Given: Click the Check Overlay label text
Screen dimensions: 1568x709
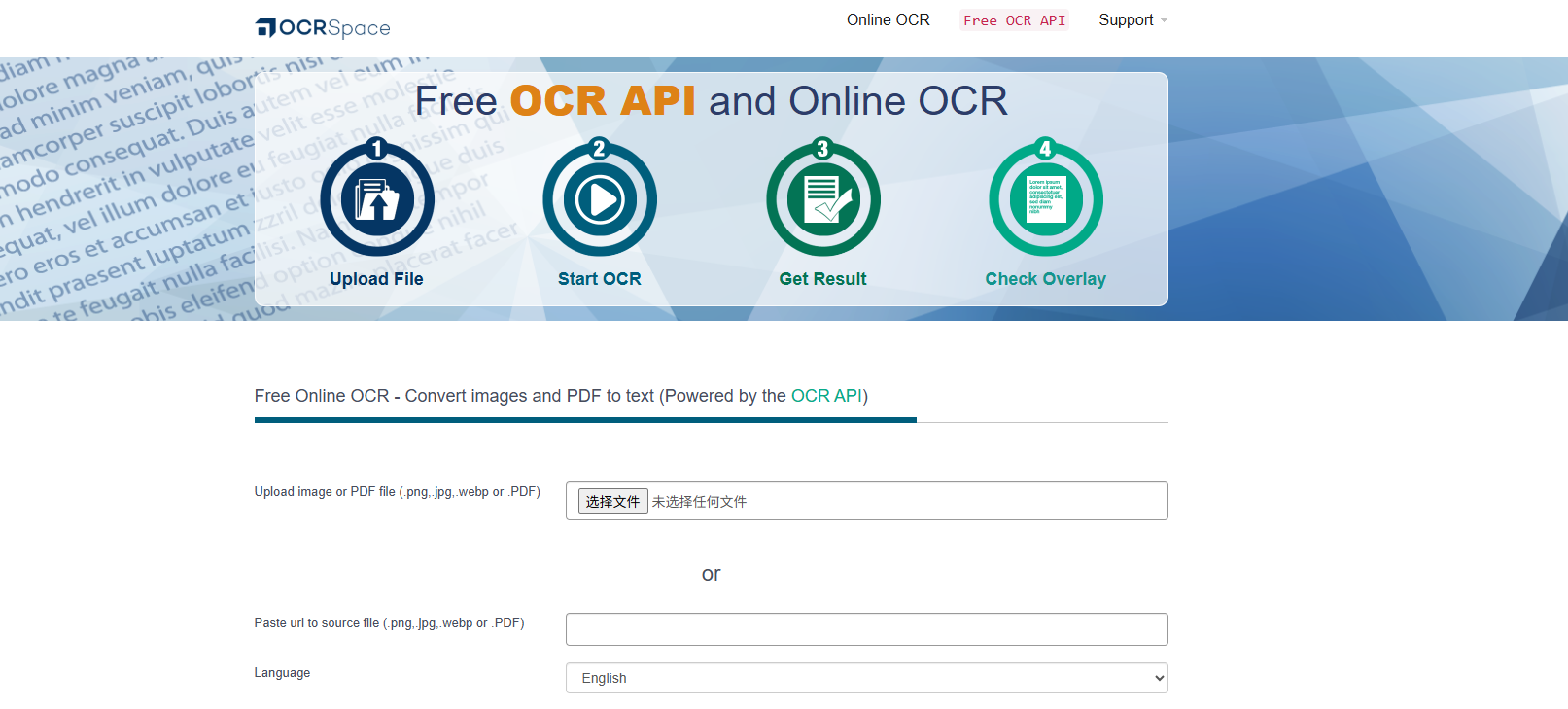Looking at the screenshot, I should tap(1046, 279).
